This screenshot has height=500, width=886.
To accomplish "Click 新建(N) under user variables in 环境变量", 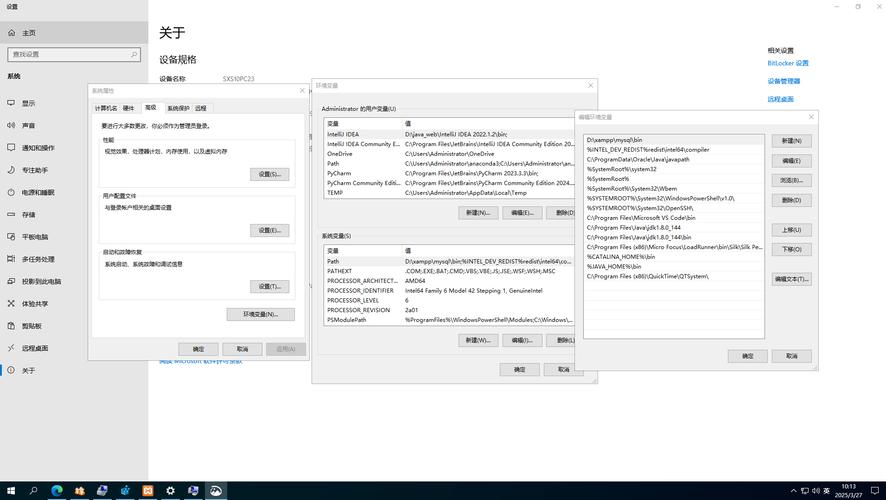I will [x=478, y=212].
